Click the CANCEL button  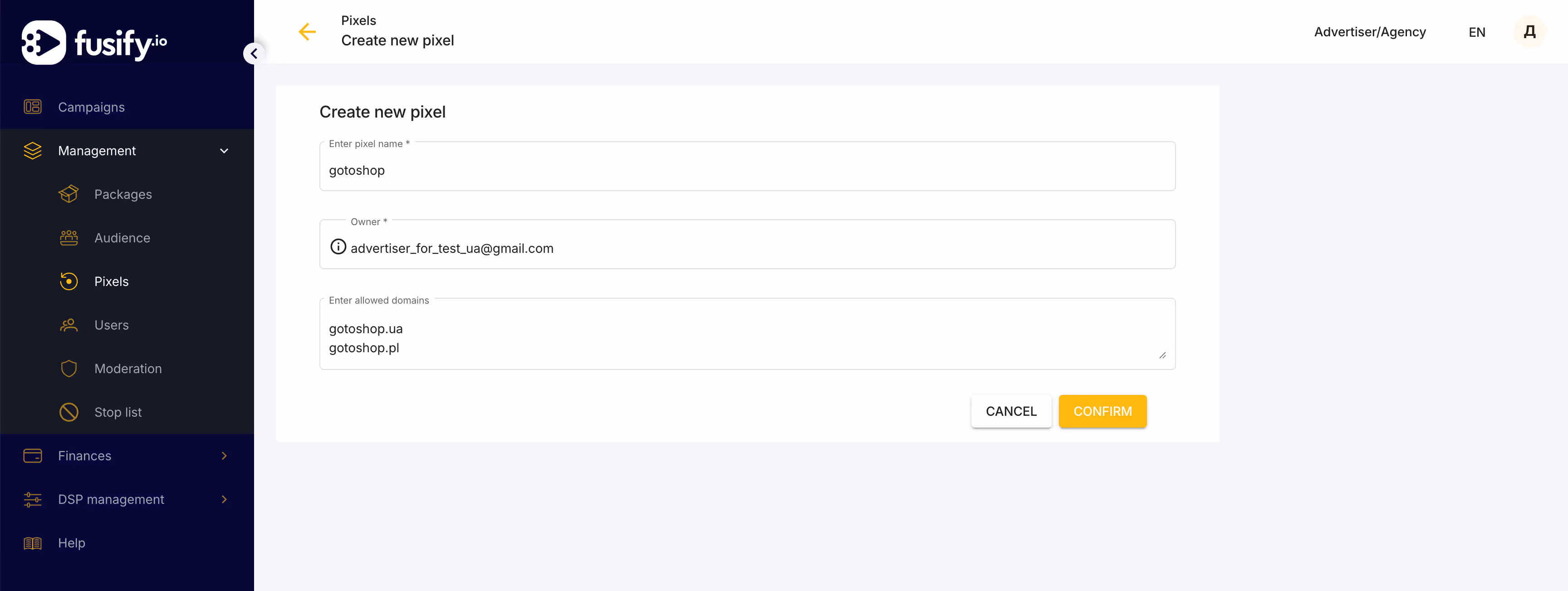point(1011,411)
